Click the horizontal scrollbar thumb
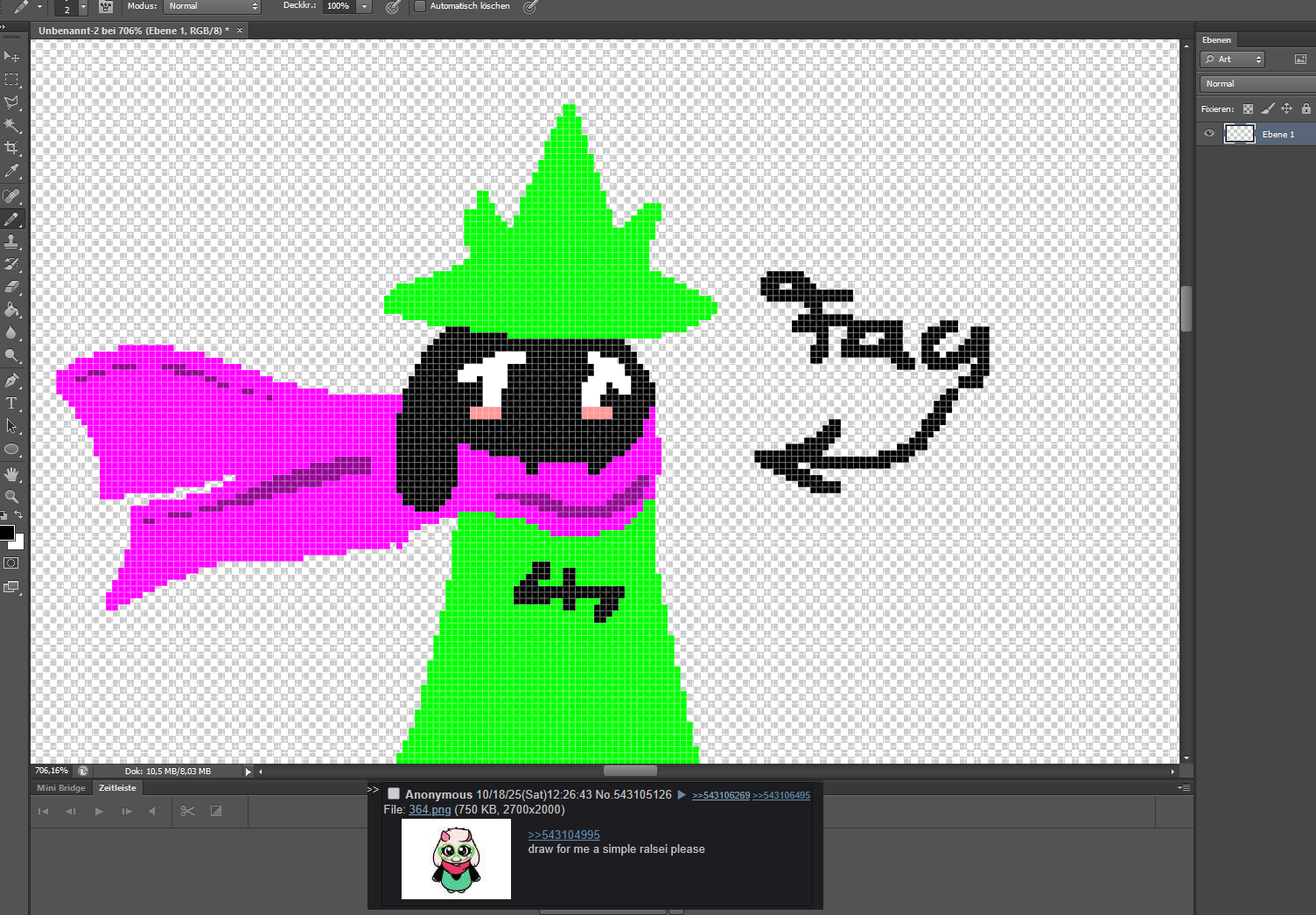This screenshot has height=915, width=1316. pyautogui.click(x=630, y=771)
